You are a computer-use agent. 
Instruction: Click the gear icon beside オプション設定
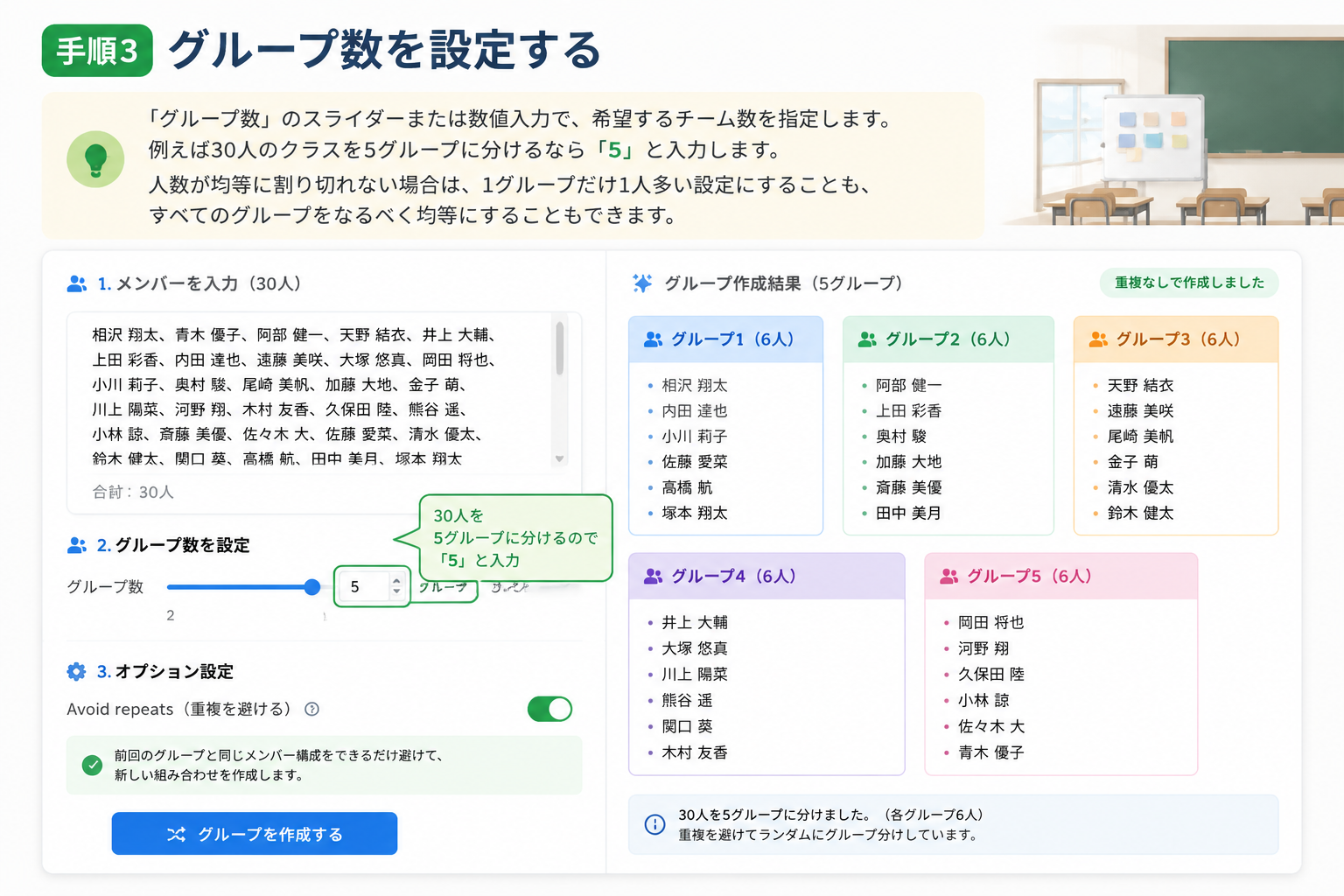[x=77, y=671]
